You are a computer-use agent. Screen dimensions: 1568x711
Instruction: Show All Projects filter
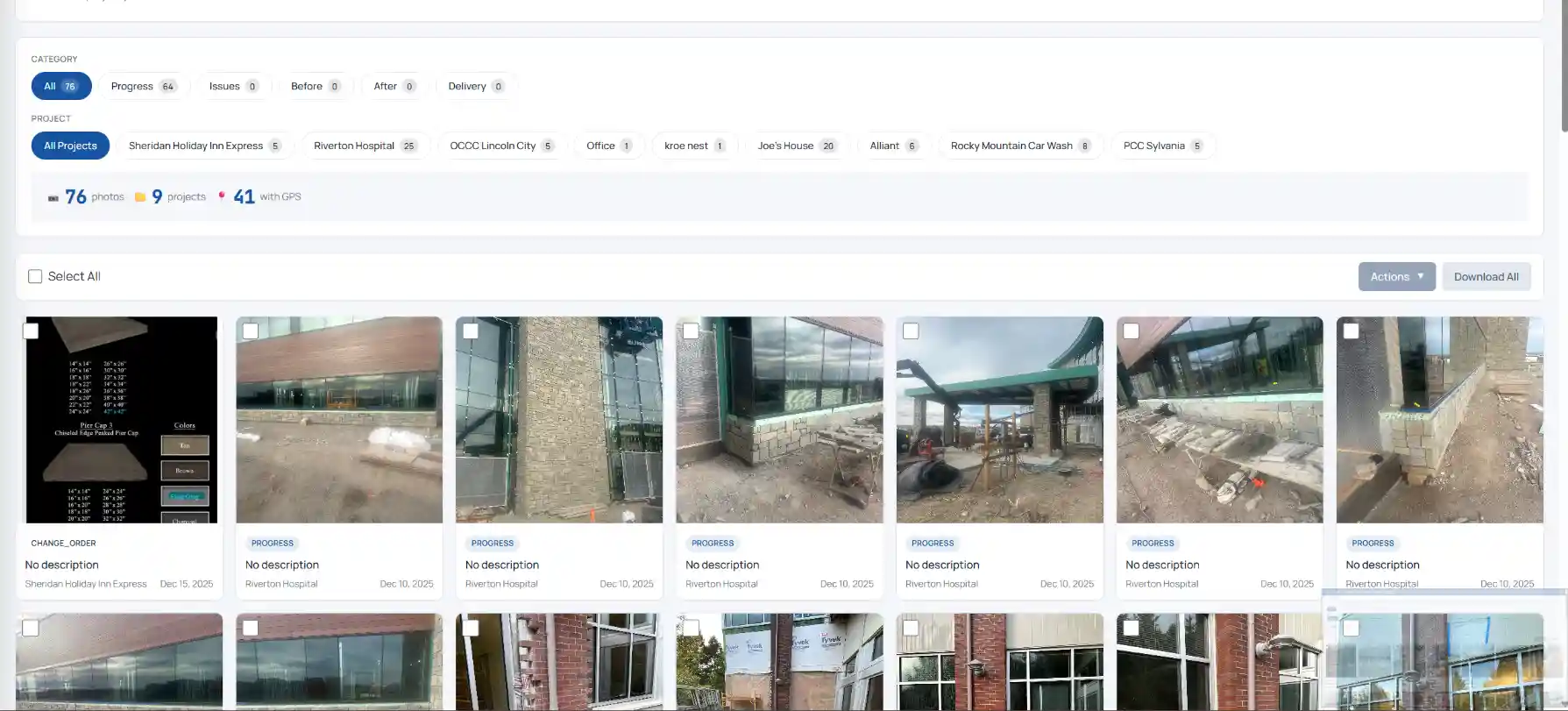click(x=70, y=146)
